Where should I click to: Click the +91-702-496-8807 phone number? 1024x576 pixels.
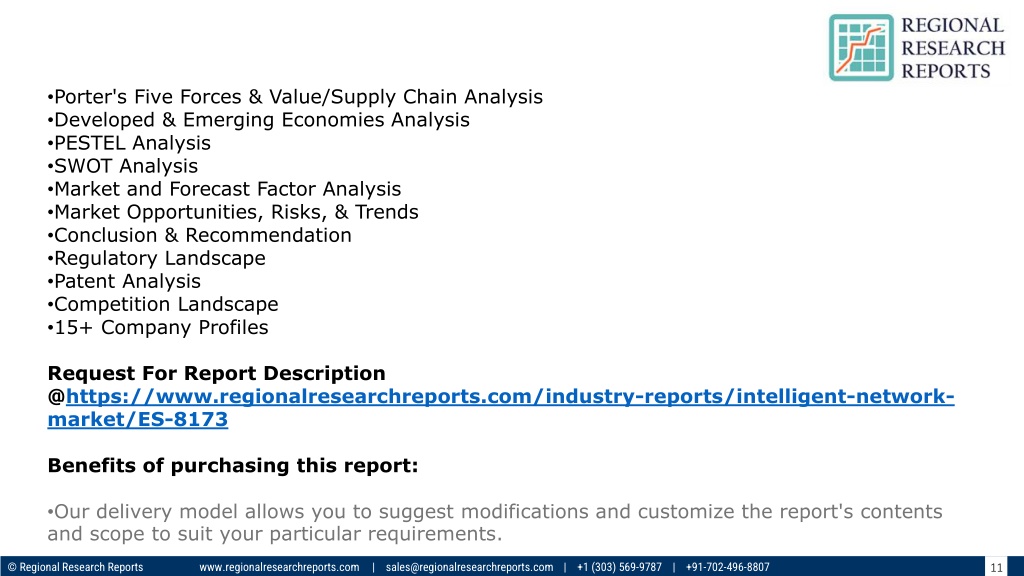(x=728, y=567)
